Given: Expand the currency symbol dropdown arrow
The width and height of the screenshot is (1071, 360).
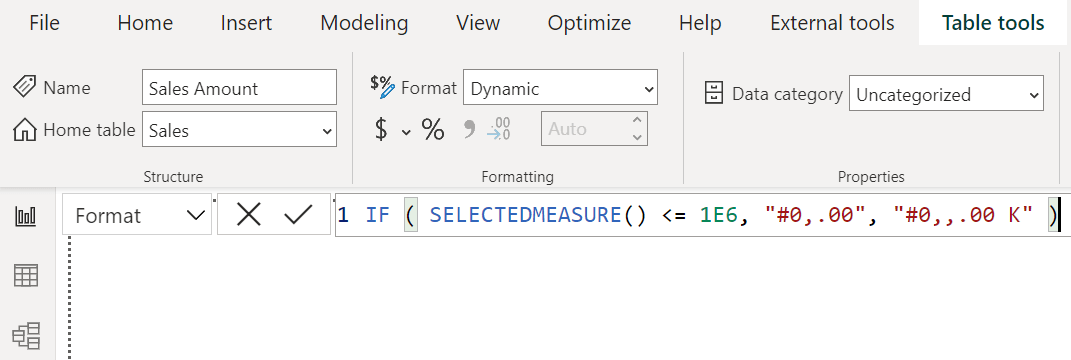Looking at the screenshot, I should (x=406, y=132).
